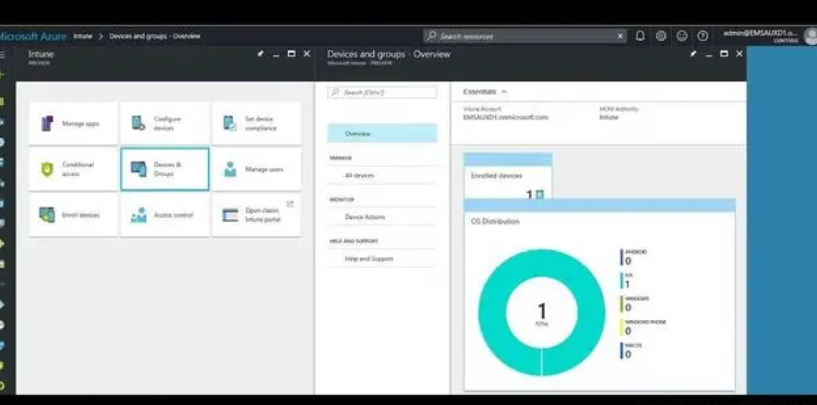This screenshot has width=817, height=405.
Task: Clear the Search resources box
Action: (x=620, y=36)
